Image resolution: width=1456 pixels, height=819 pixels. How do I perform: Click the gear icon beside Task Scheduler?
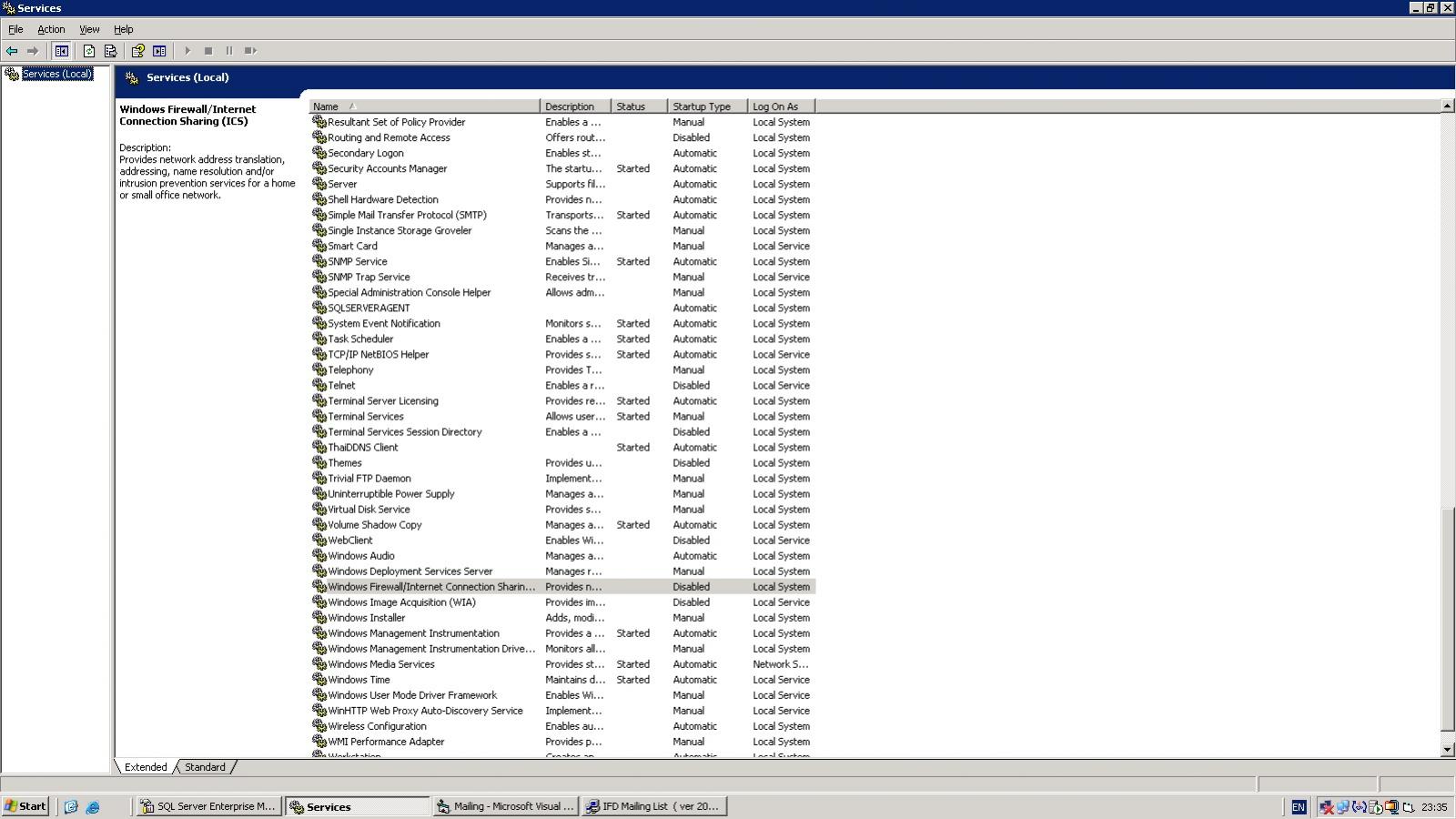coord(319,339)
